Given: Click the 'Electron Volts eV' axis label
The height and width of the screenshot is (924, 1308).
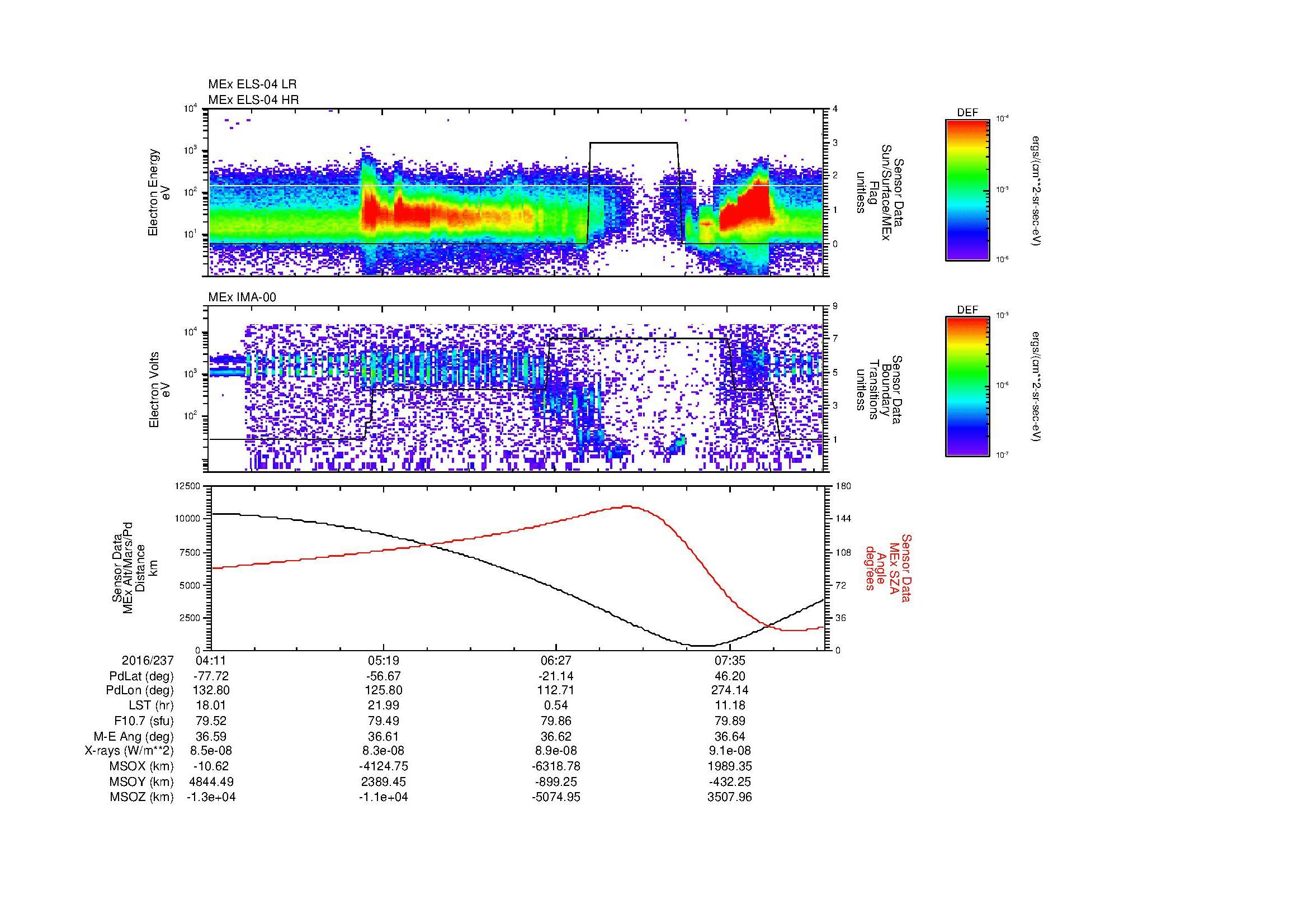Looking at the screenshot, I should click(159, 390).
